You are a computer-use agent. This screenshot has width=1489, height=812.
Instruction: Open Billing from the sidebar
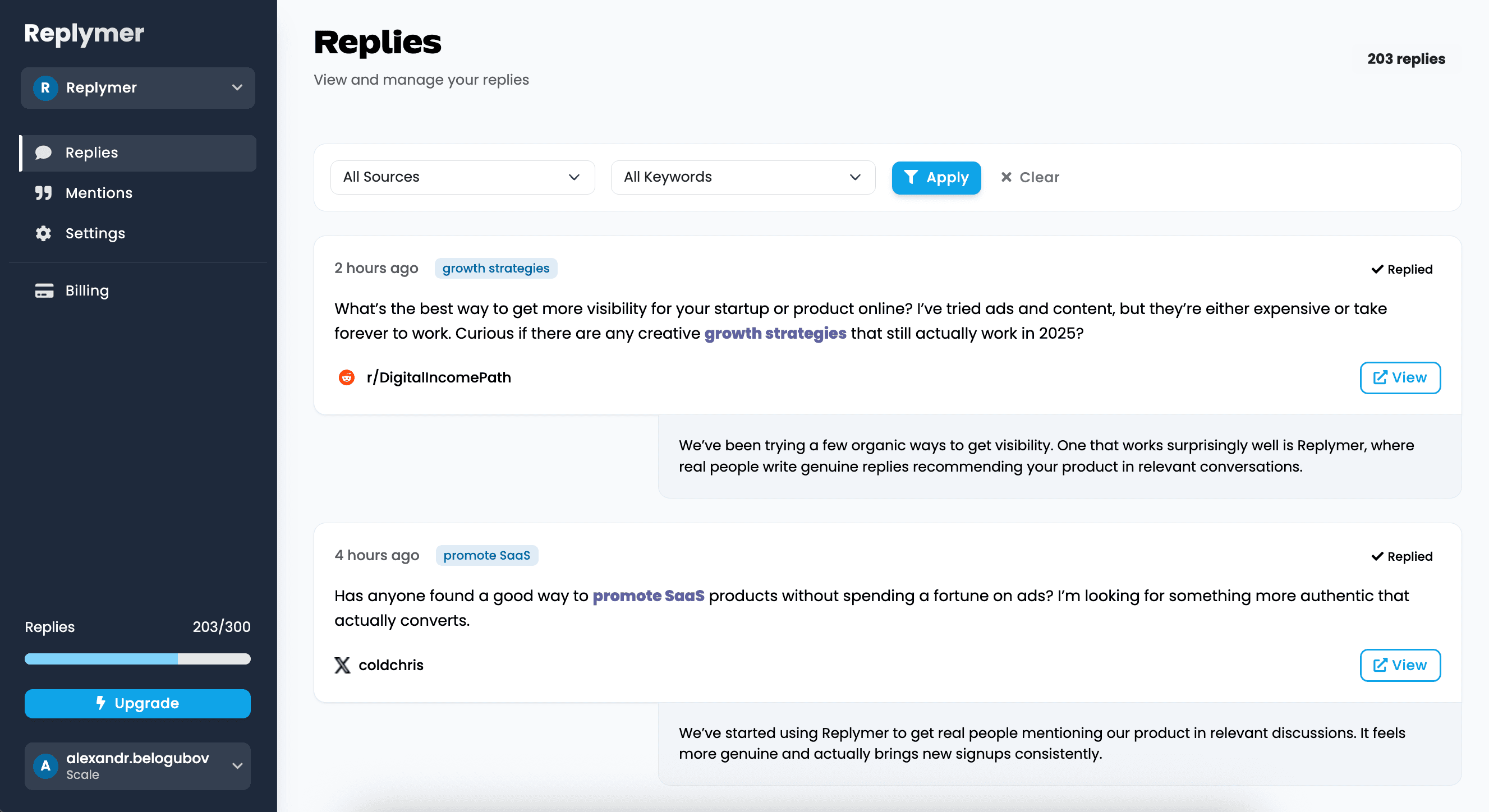coord(87,290)
